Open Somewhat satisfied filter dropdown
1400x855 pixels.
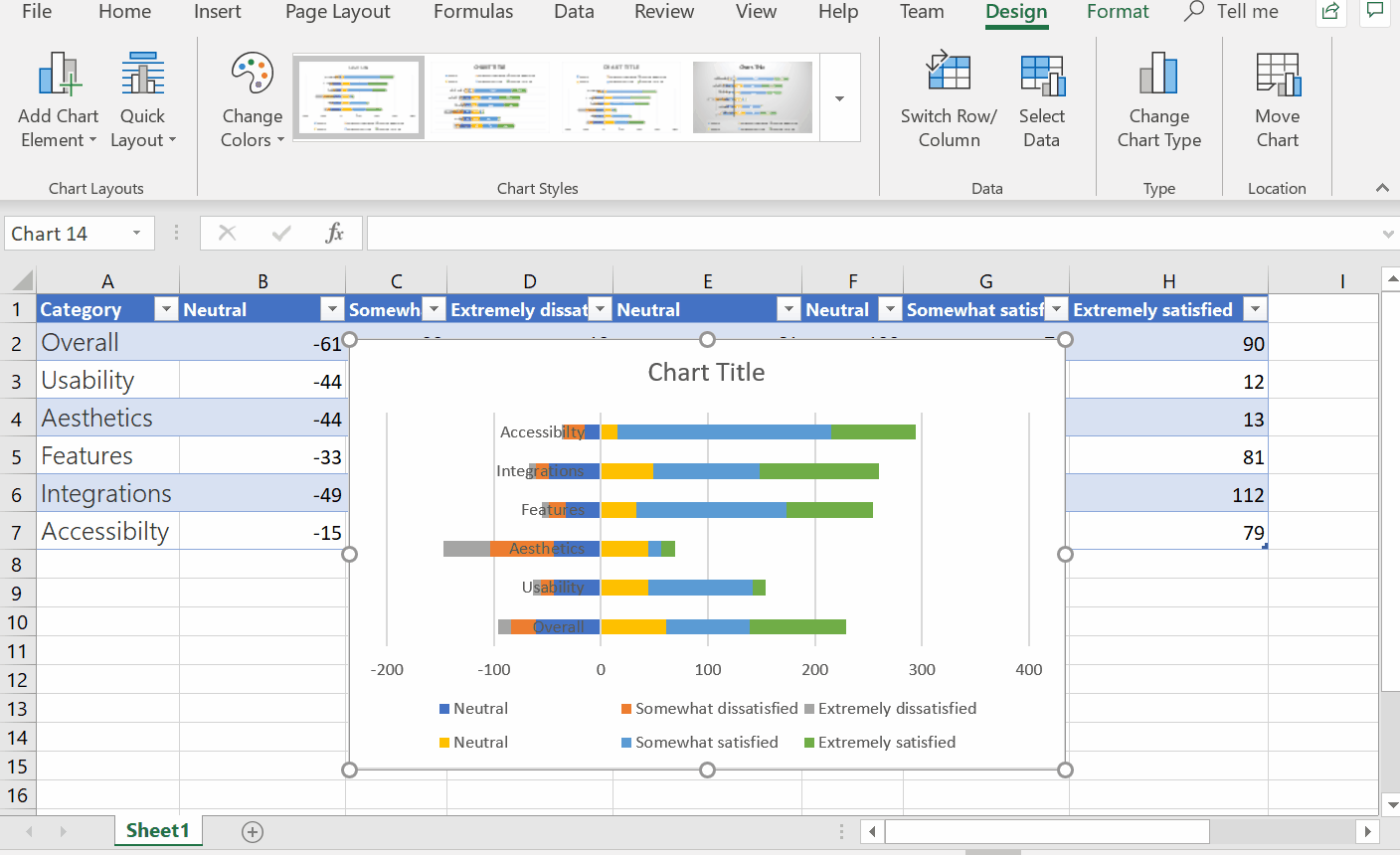(x=1056, y=309)
